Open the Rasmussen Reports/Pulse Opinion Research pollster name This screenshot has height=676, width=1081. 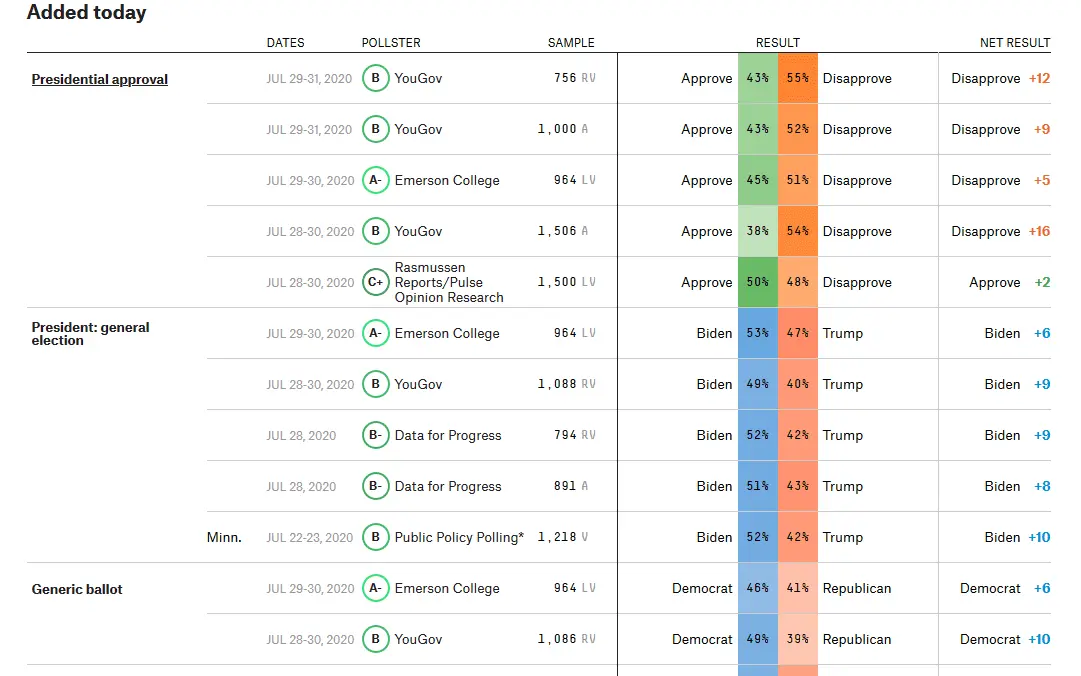449,283
